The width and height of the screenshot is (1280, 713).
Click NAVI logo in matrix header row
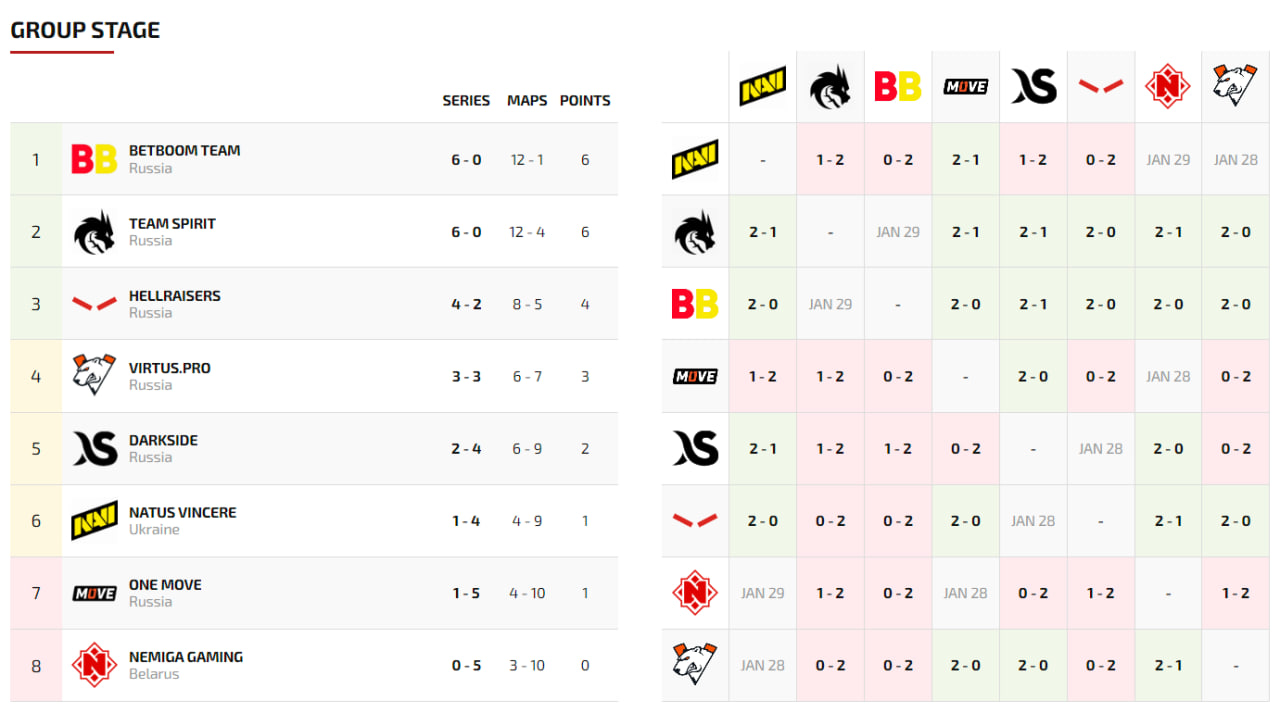click(763, 87)
